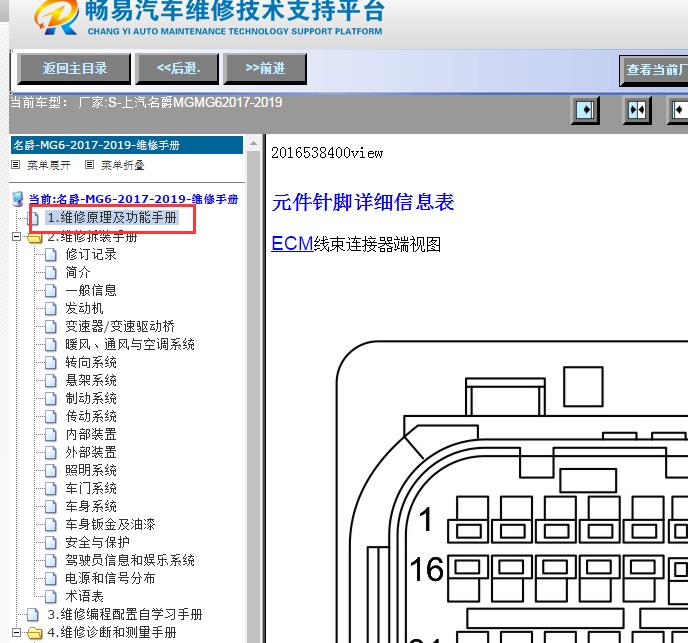
Task: Open the 传动系统 section
Action: 91,416
